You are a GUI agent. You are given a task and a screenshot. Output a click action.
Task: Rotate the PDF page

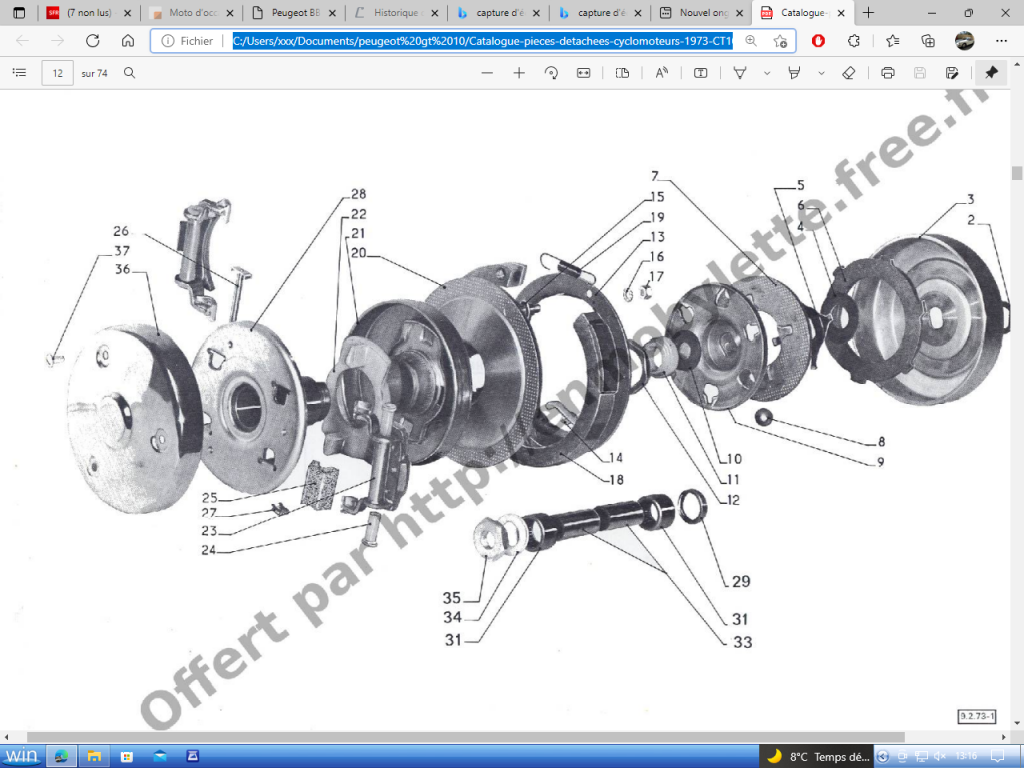coord(551,73)
